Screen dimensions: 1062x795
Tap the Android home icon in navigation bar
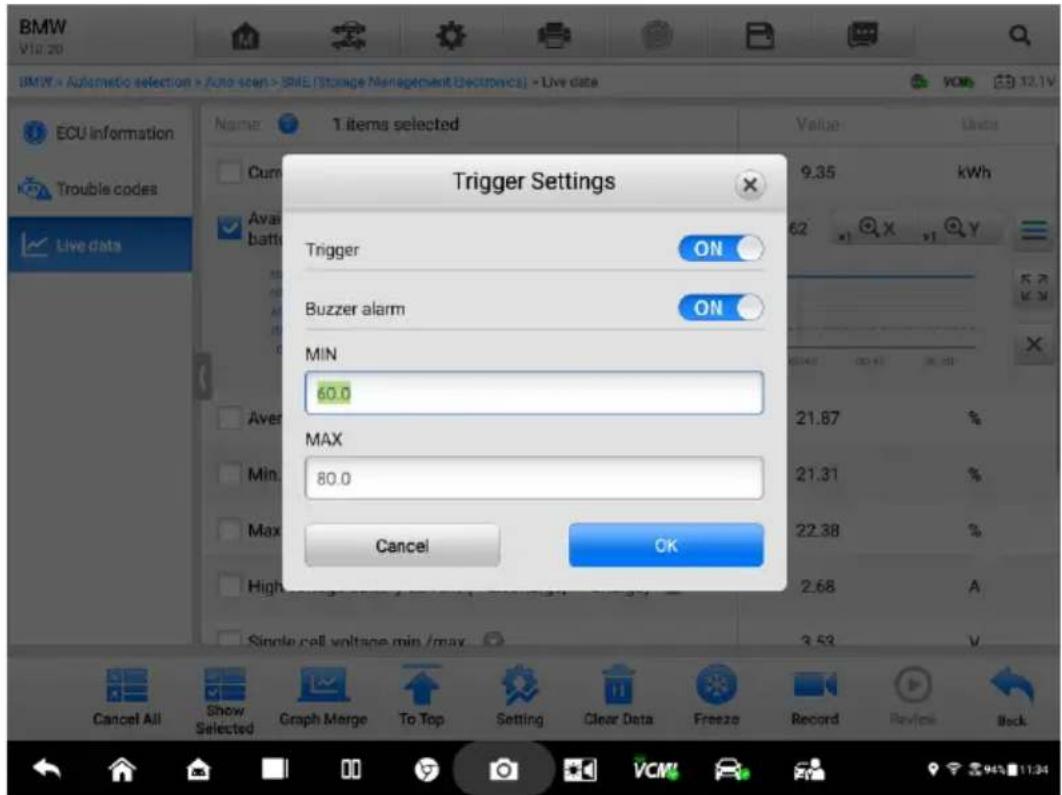[123, 769]
